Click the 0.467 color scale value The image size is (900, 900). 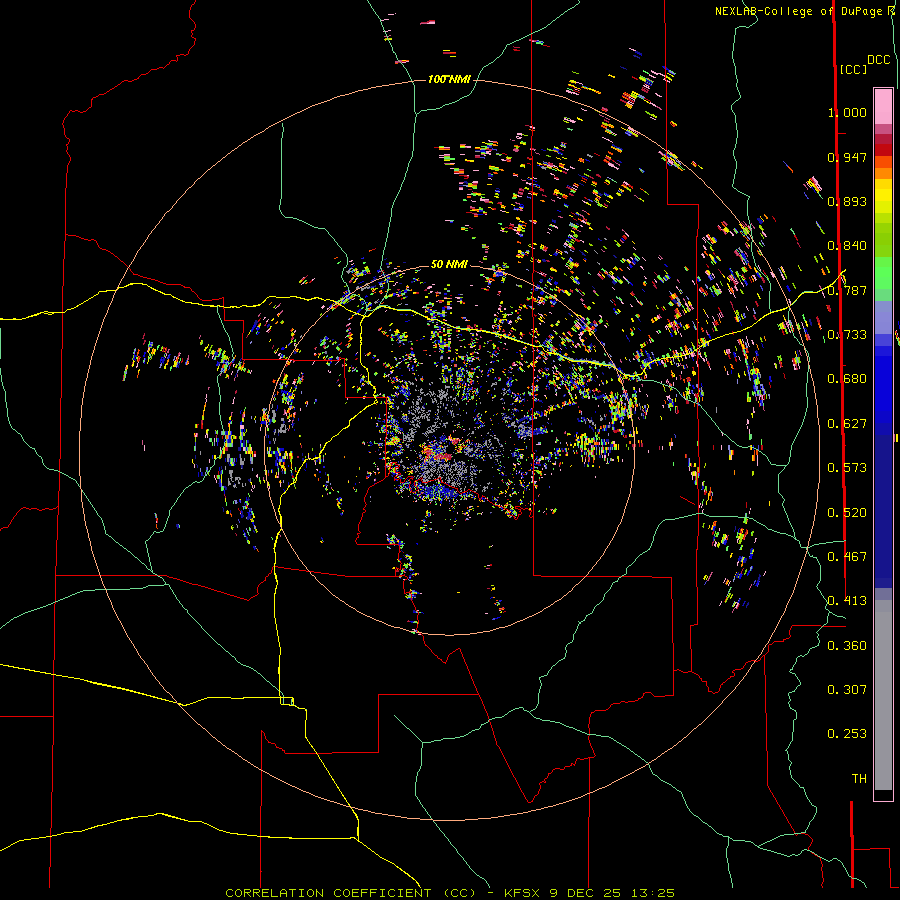click(x=847, y=557)
